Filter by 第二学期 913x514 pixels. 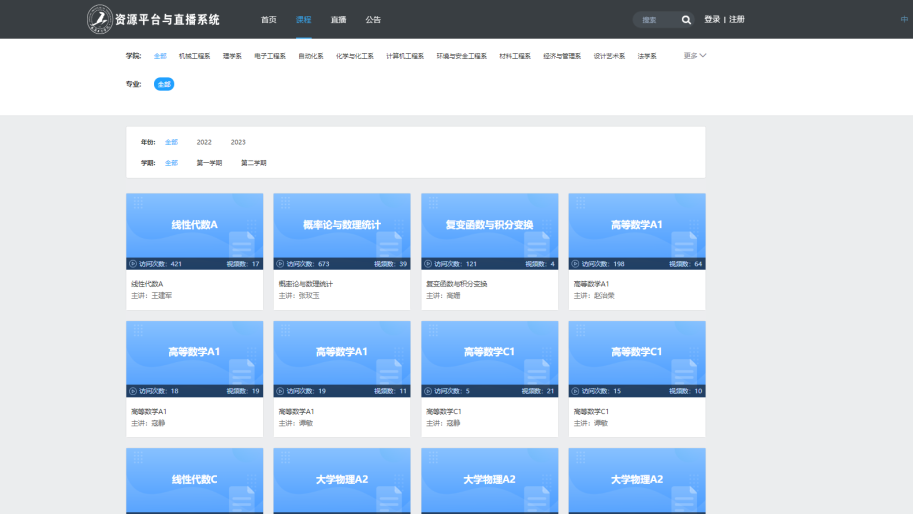pyautogui.click(x=254, y=163)
